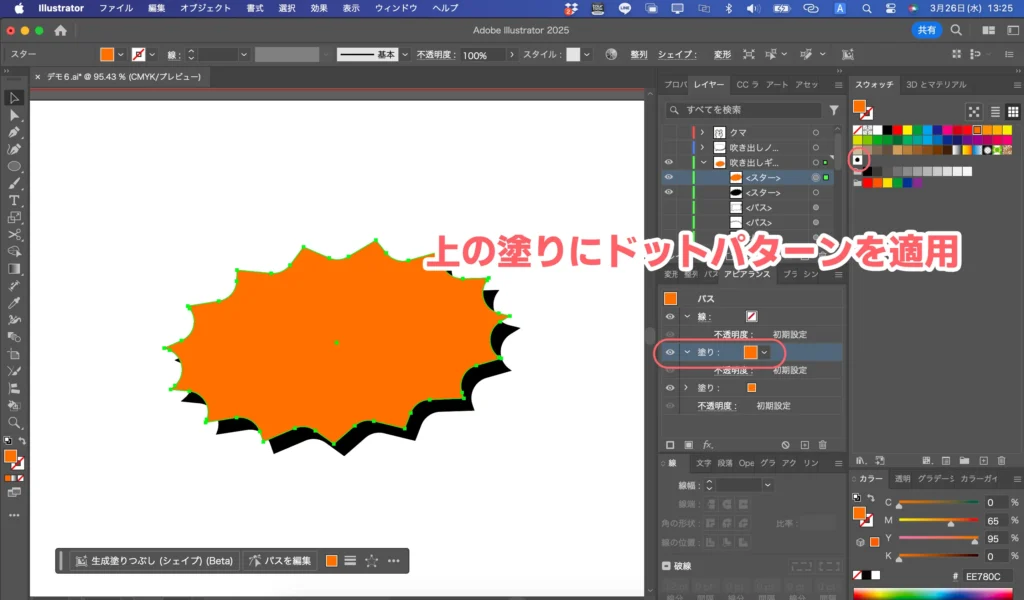Hide the 吹き出しギ layer group
Image resolution: width=1024 pixels, height=600 pixels.
coord(668,161)
